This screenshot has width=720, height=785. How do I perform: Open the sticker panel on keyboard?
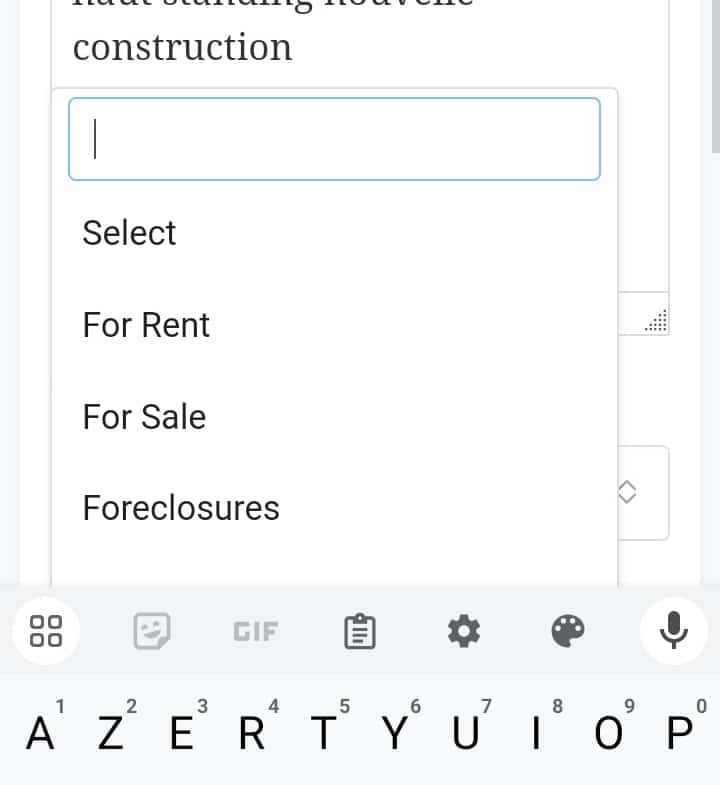point(152,631)
